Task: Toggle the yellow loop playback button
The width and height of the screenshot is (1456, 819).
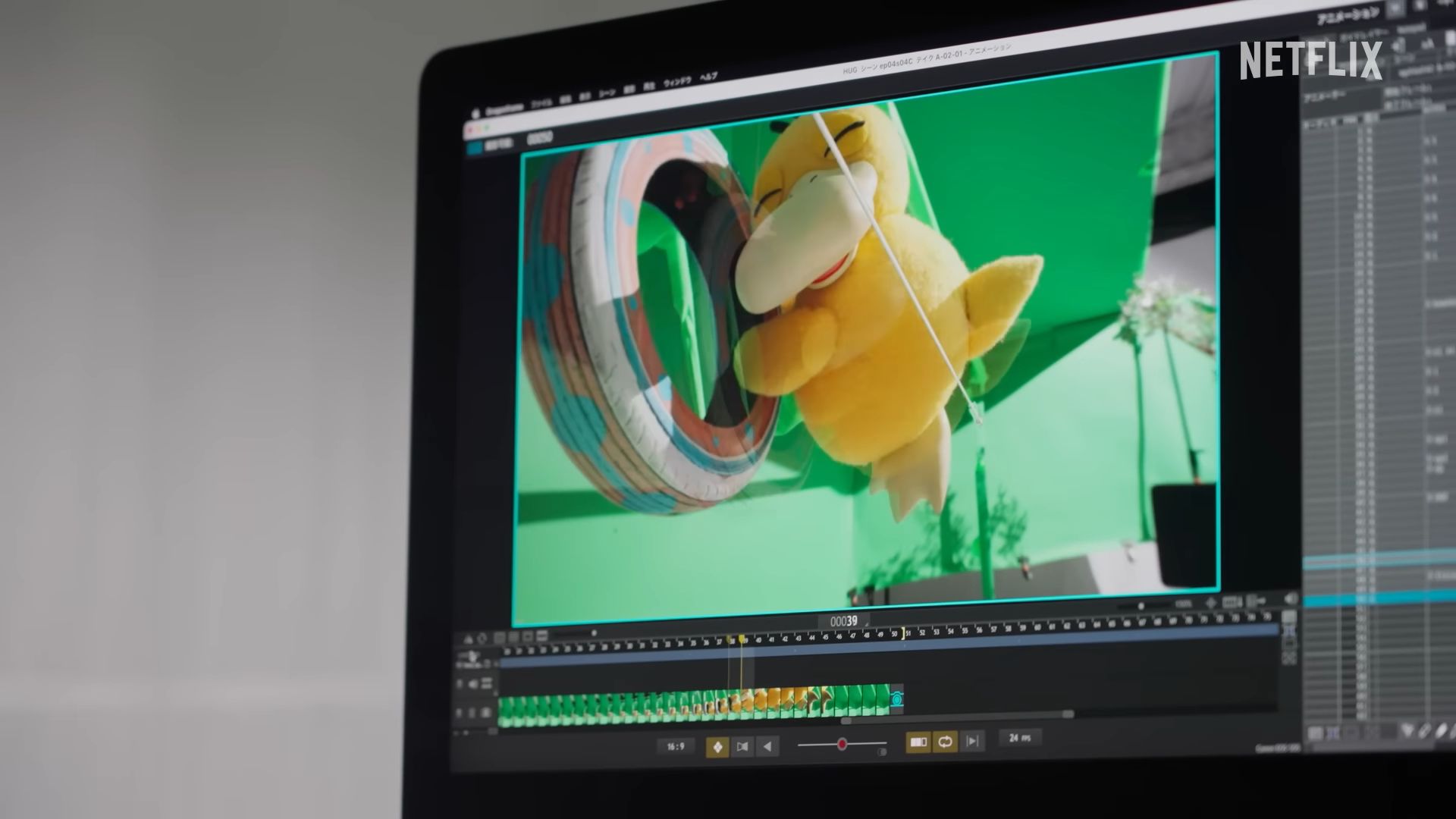Action: click(x=945, y=742)
